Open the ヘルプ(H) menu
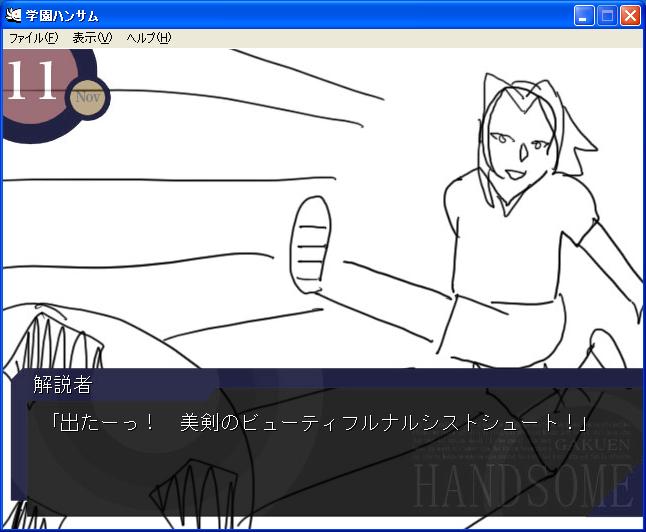This screenshot has height=532, width=646. click(149, 38)
